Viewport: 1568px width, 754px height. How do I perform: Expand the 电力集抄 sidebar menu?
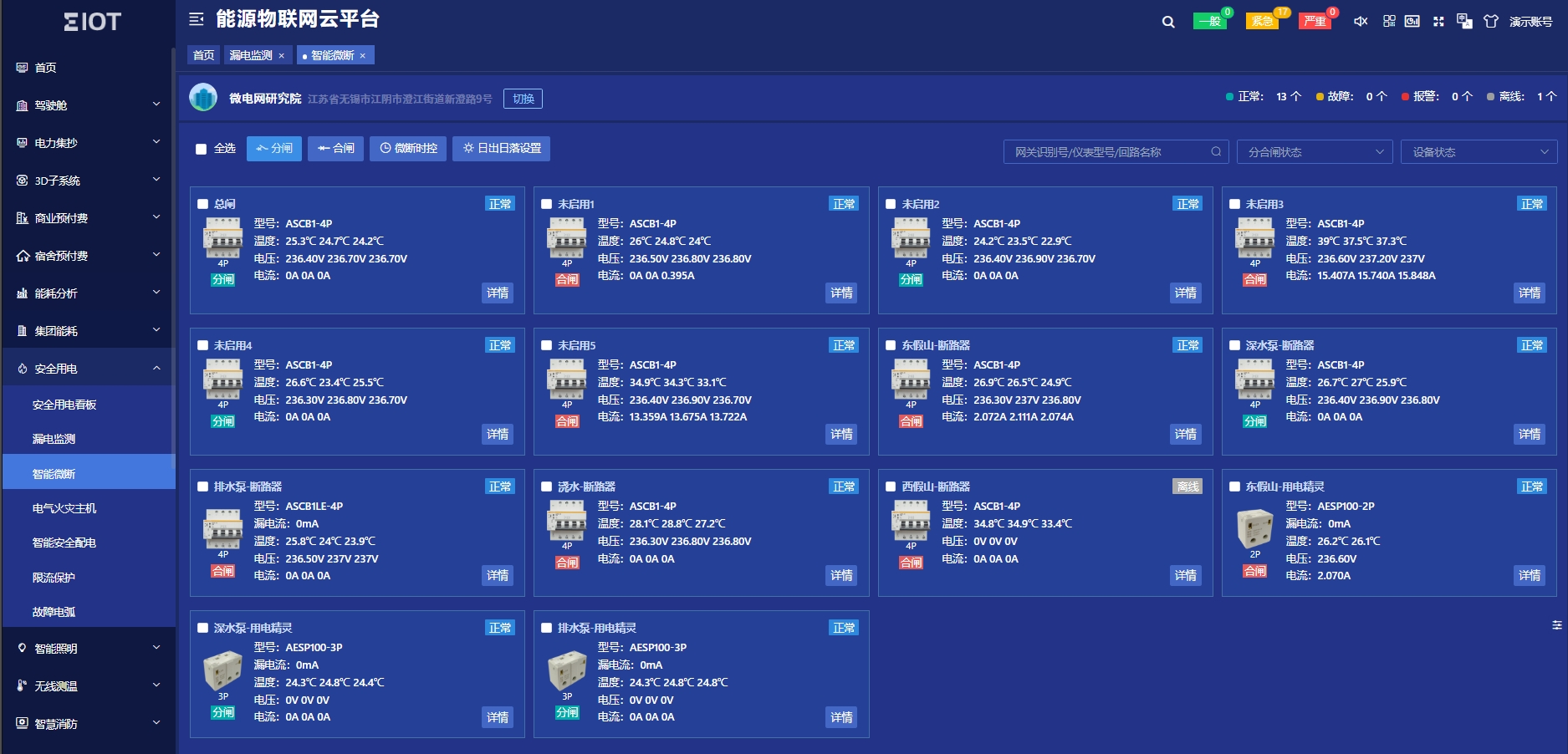(x=88, y=143)
